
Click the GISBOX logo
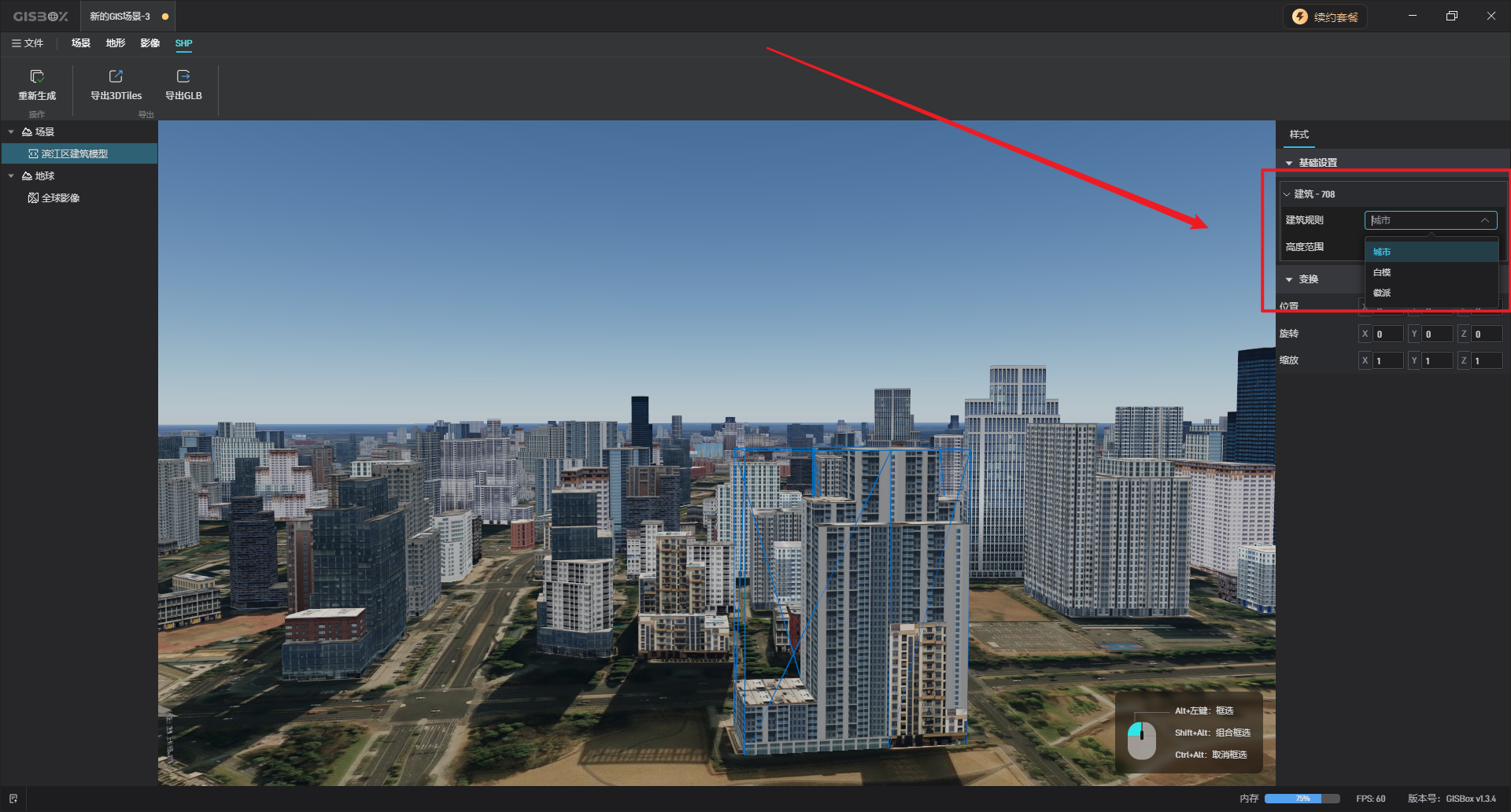point(39,15)
